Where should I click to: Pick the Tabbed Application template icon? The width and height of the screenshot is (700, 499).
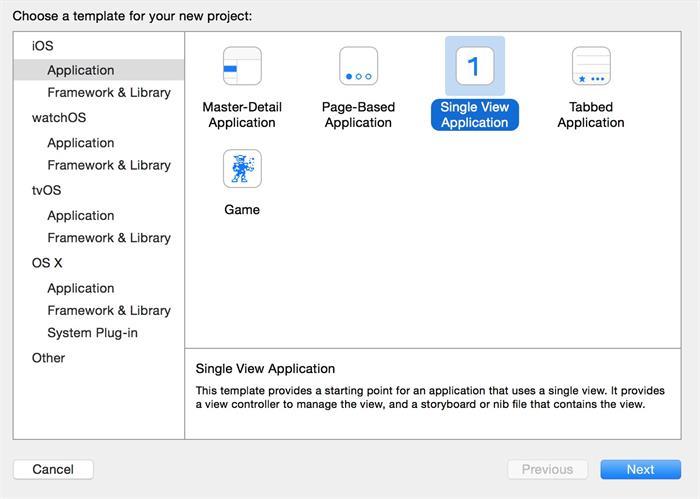[591, 66]
